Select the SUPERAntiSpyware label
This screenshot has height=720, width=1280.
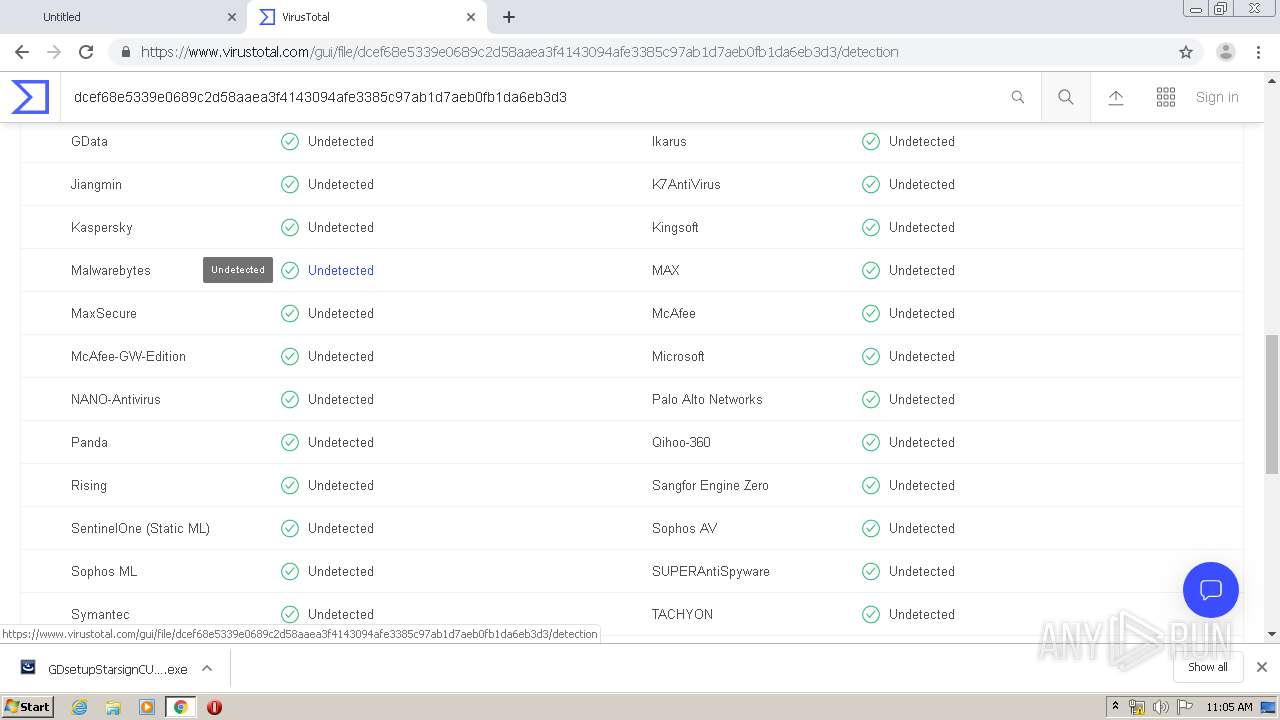coord(711,571)
